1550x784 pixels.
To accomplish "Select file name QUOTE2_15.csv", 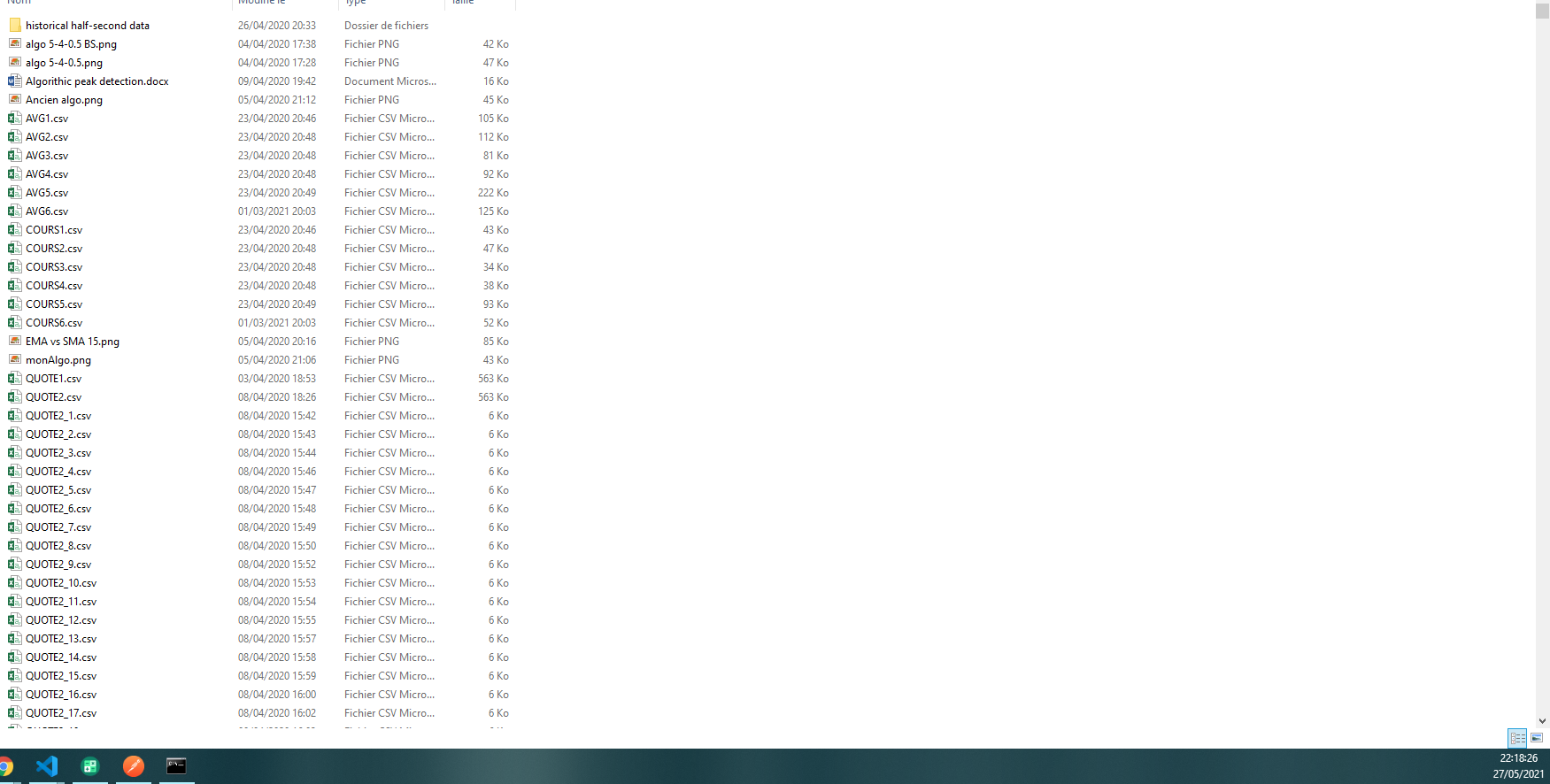I will (x=61, y=676).
